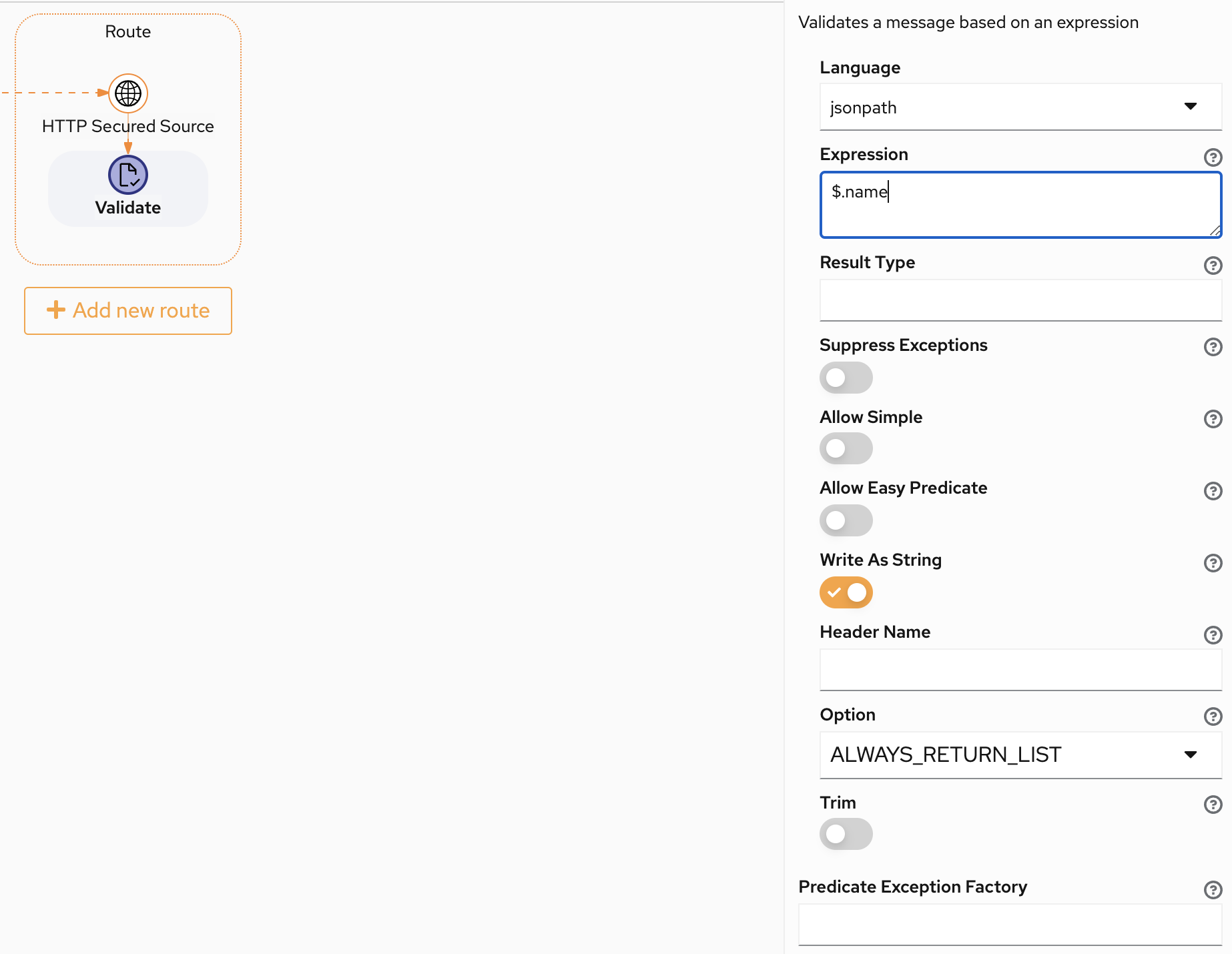1232x954 pixels.
Task: Enable the Allow Easy Predicate toggle
Action: pos(846,520)
